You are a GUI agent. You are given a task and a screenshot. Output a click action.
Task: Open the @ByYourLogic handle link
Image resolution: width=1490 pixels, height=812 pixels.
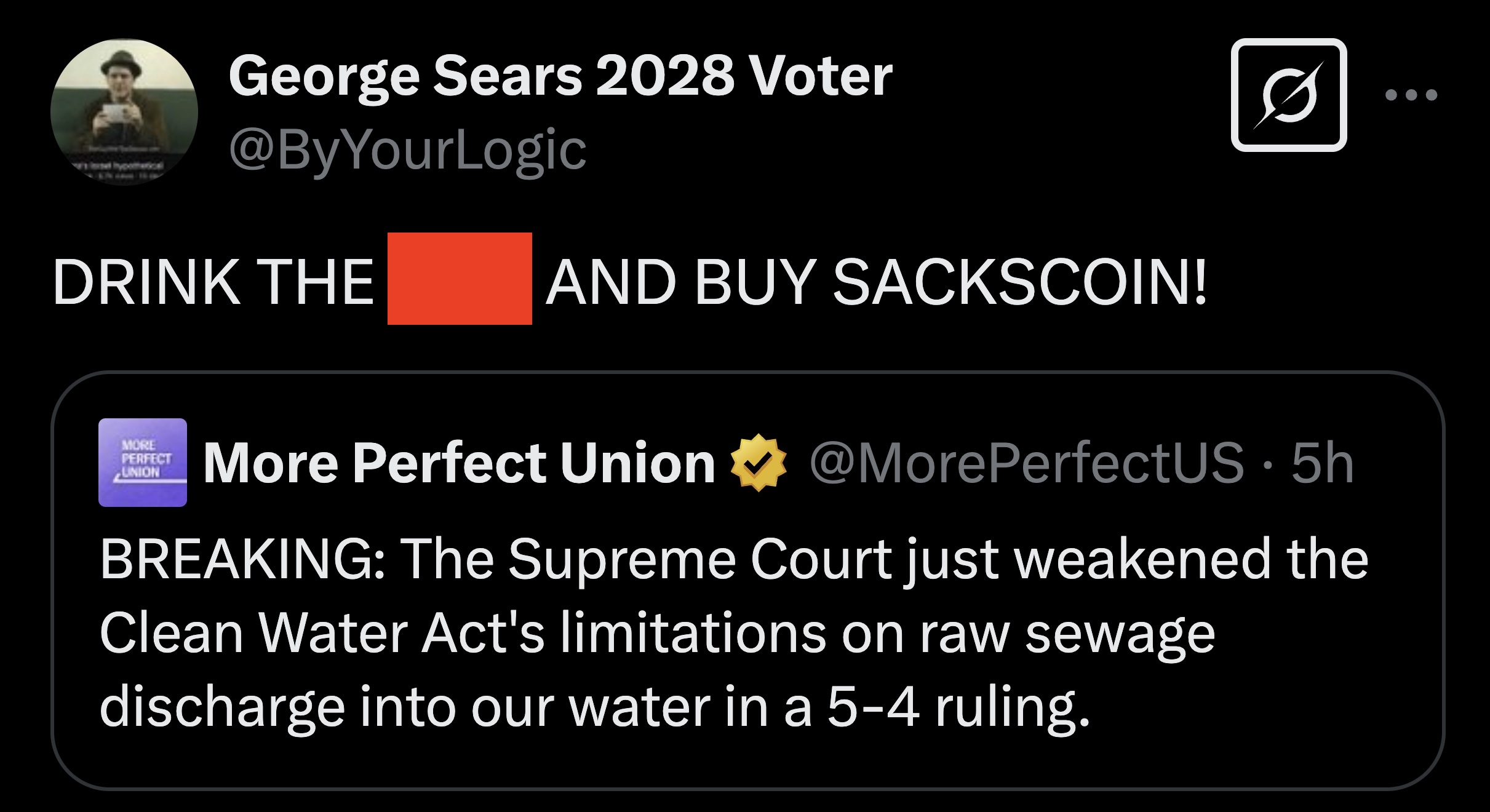407,150
